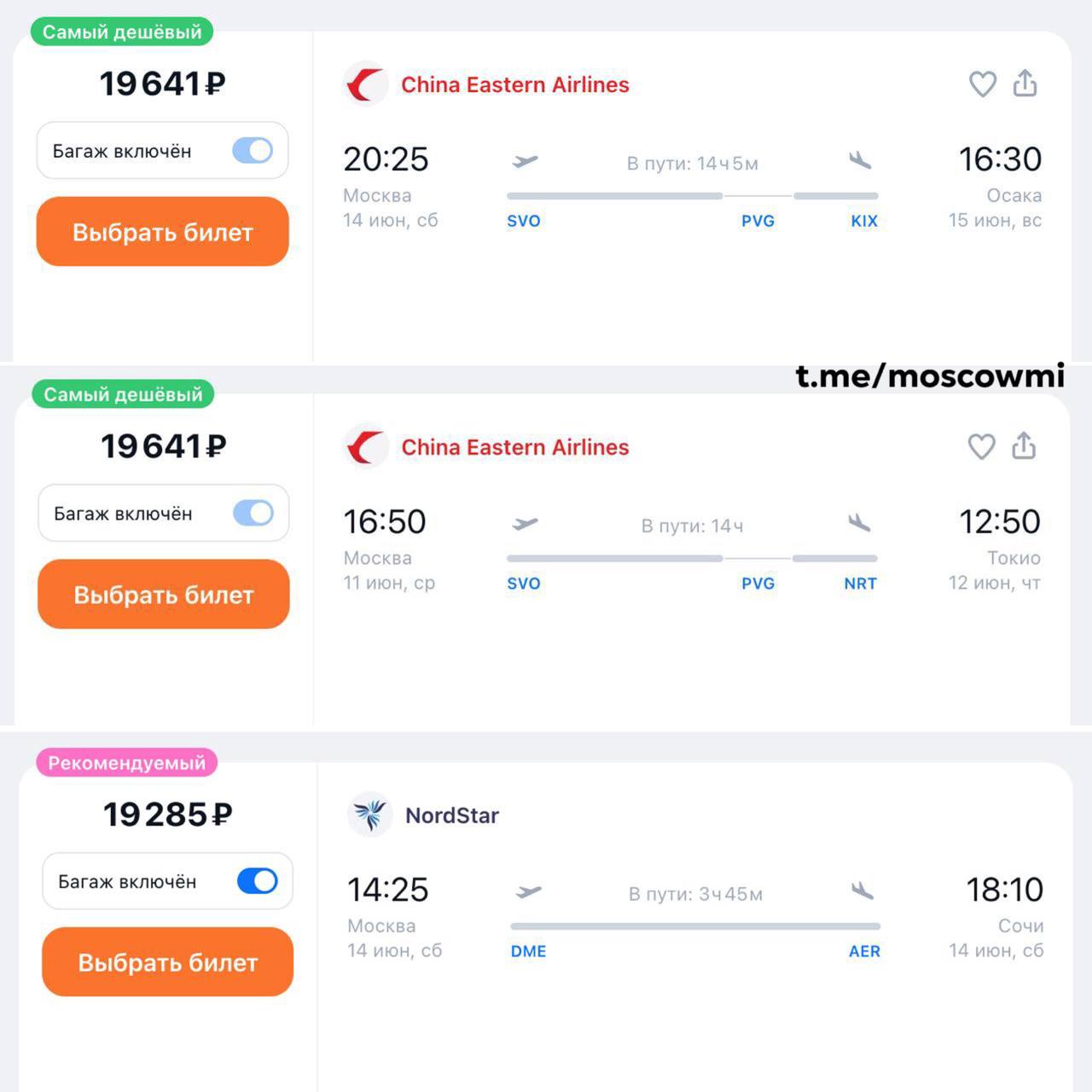This screenshot has height=1092, width=1092.
Task: Choose the 19 641 ₽ Tokyo ticket
Action: pyautogui.click(x=164, y=595)
